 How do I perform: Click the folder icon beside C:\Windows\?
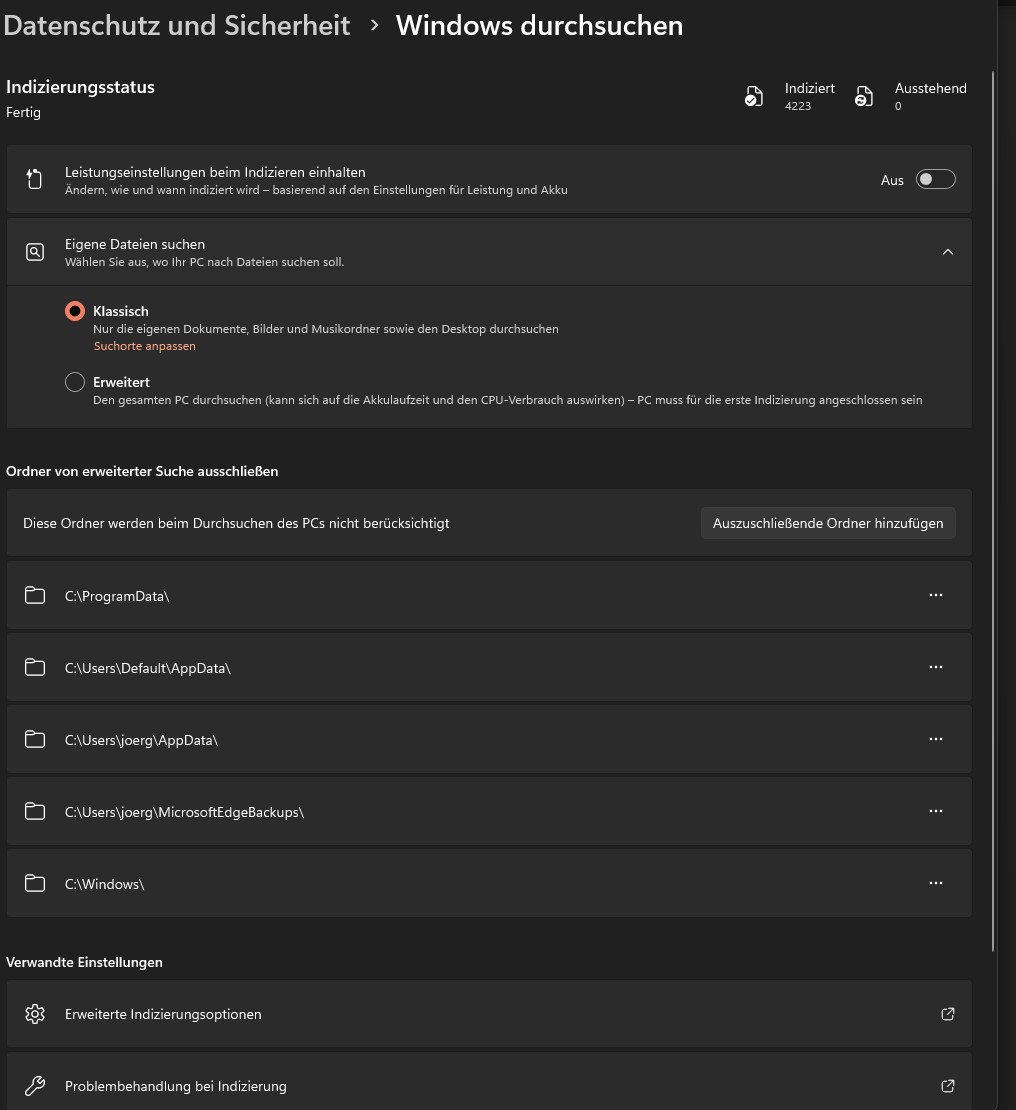35,884
